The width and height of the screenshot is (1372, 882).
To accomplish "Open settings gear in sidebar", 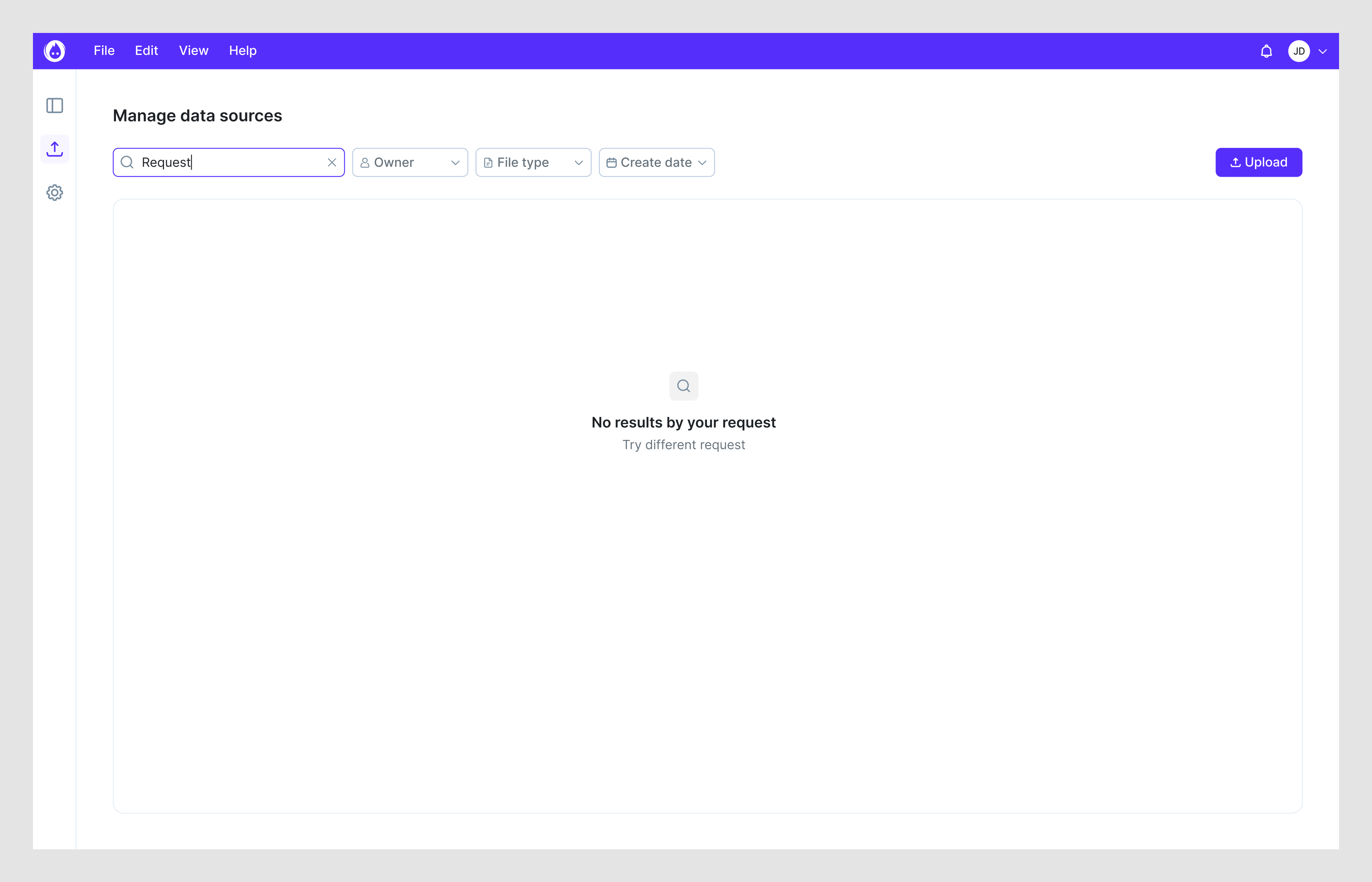I will click(55, 193).
